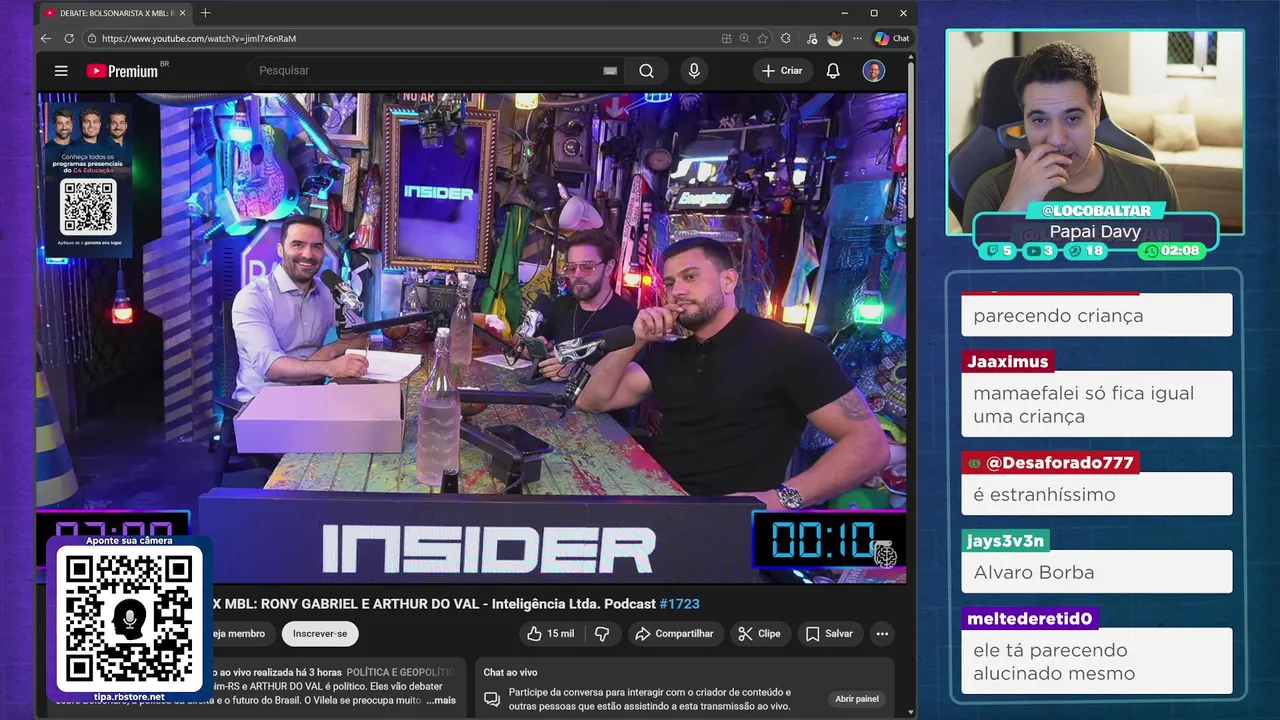Open YouTube notifications bell
The height and width of the screenshot is (720, 1280).
(x=833, y=71)
